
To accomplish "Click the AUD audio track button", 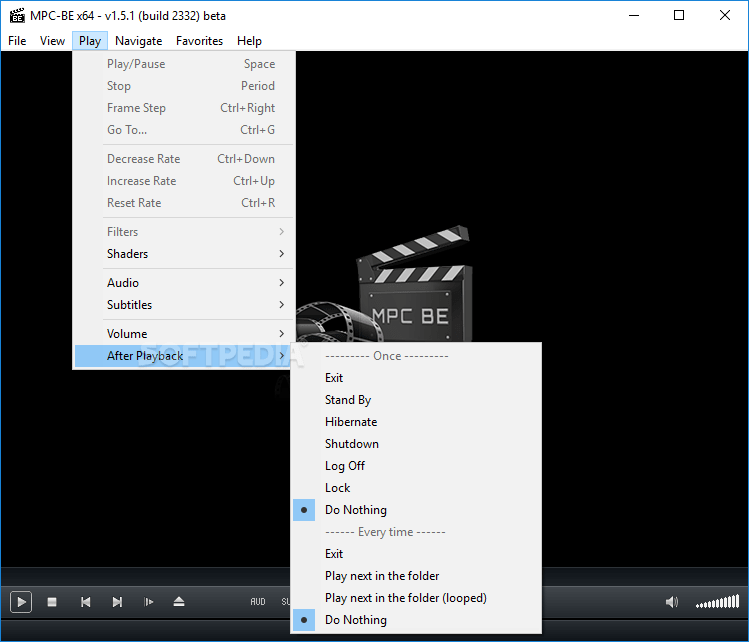I will click(258, 602).
